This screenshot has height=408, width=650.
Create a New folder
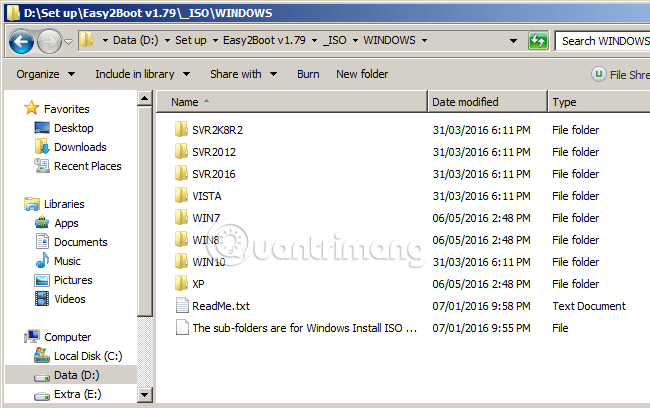pyautogui.click(x=362, y=74)
